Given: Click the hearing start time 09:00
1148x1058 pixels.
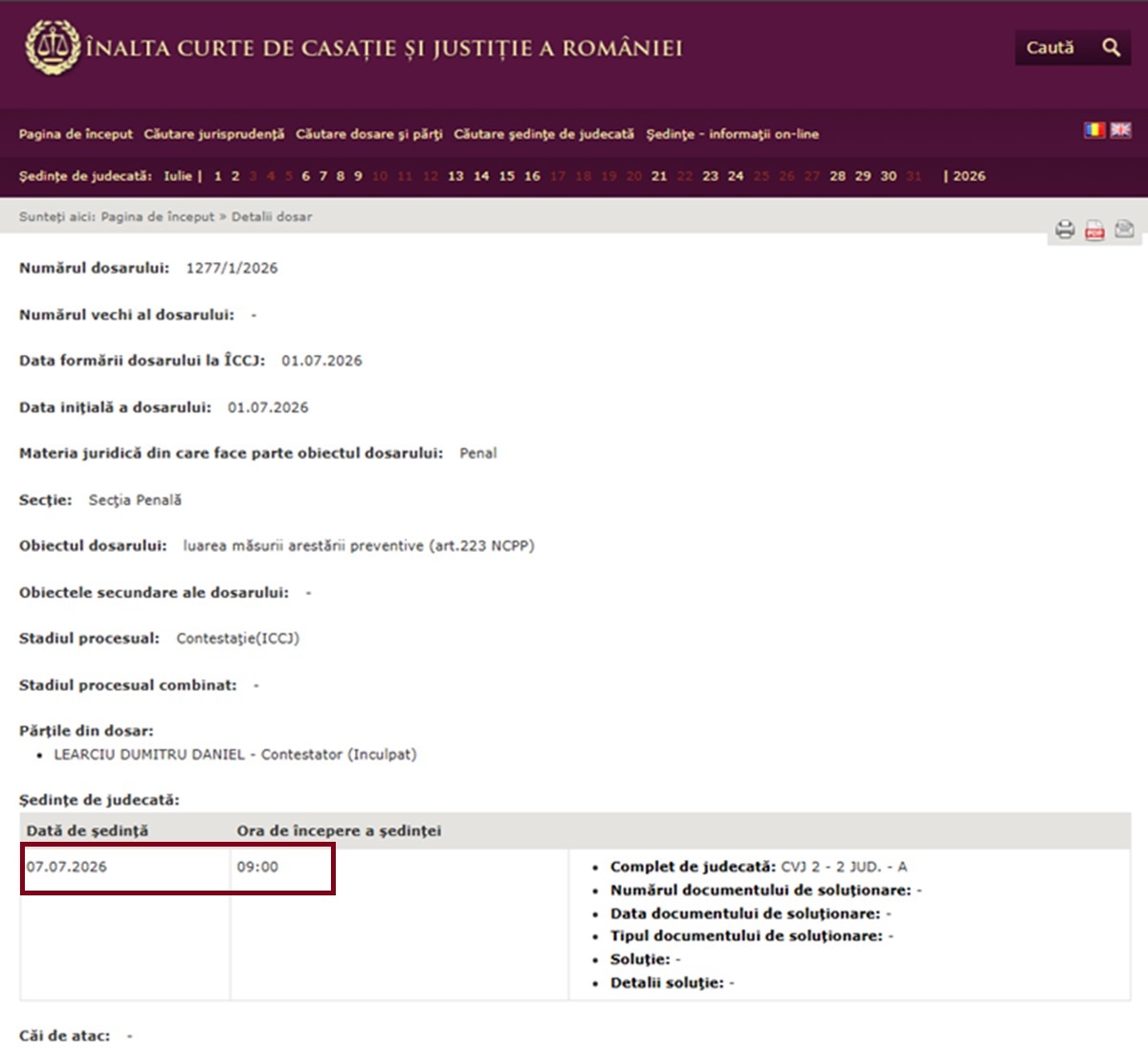Looking at the screenshot, I should pyautogui.click(x=257, y=867).
